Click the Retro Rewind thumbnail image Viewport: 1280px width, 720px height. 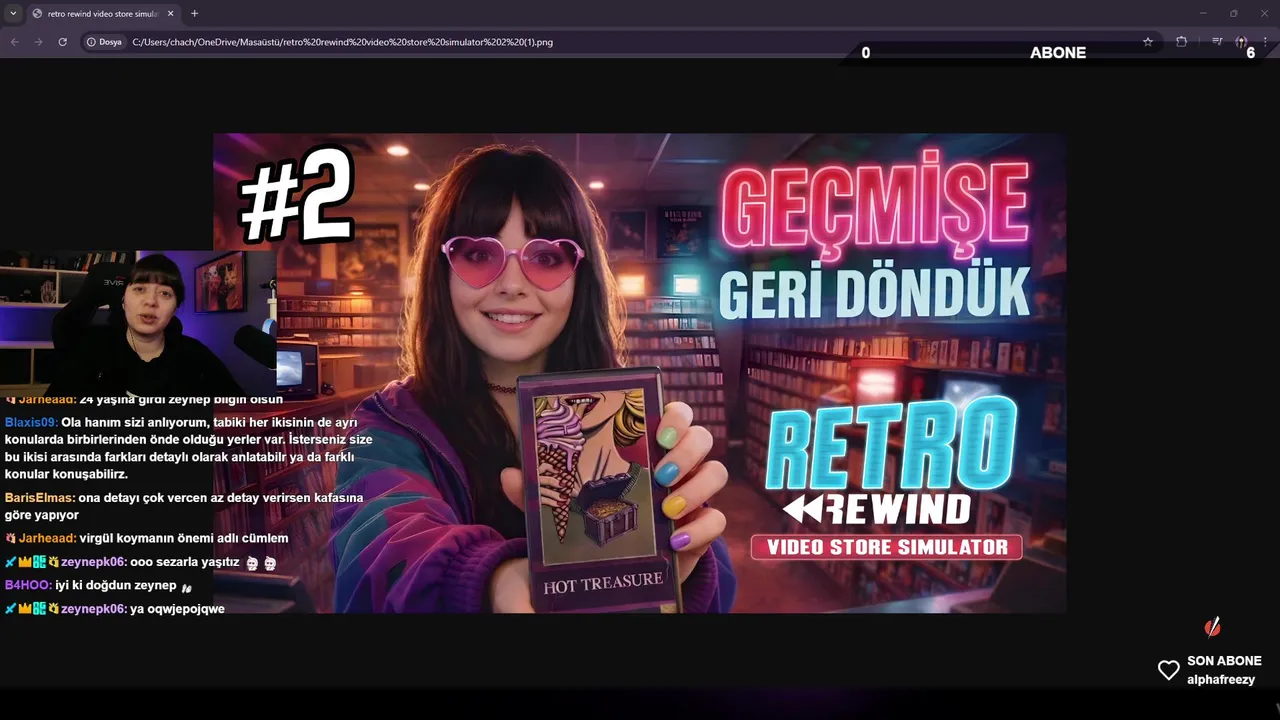640,373
